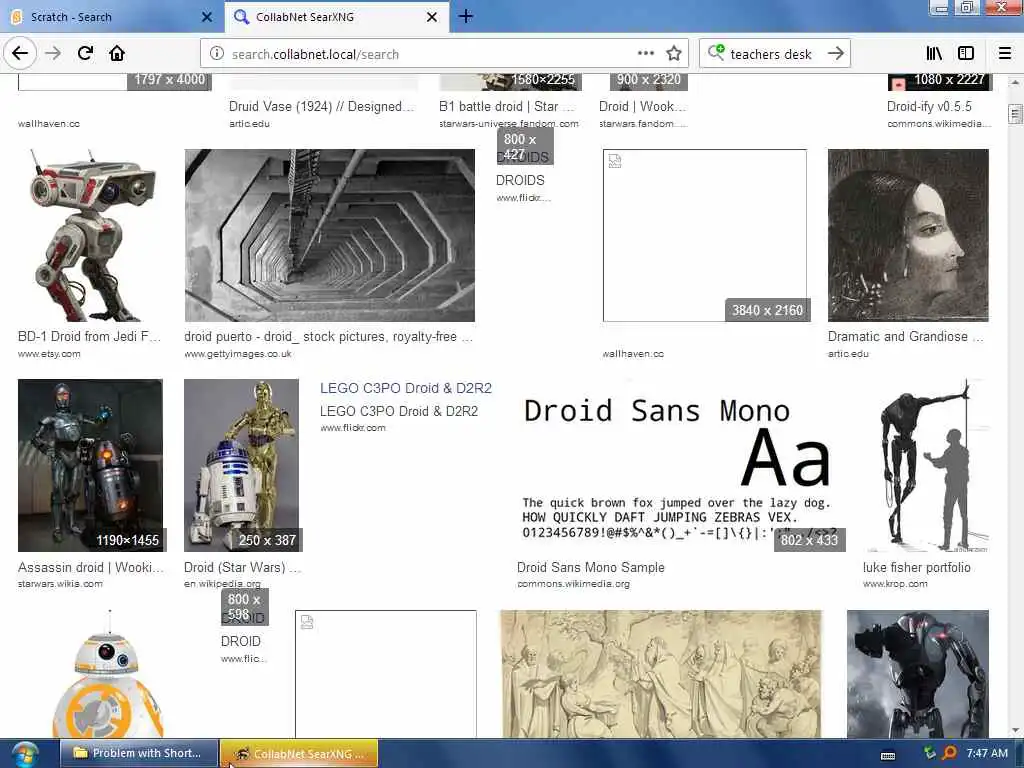Viewport: 1024px width, 768px height.
Task: Click 'www.etsy.com' source text
Action: pyautogui.click(x=49, y=354)
